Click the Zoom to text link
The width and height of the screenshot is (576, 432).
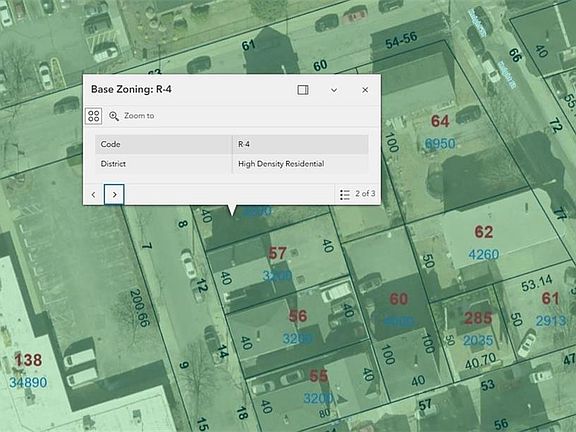click(139, 116)
